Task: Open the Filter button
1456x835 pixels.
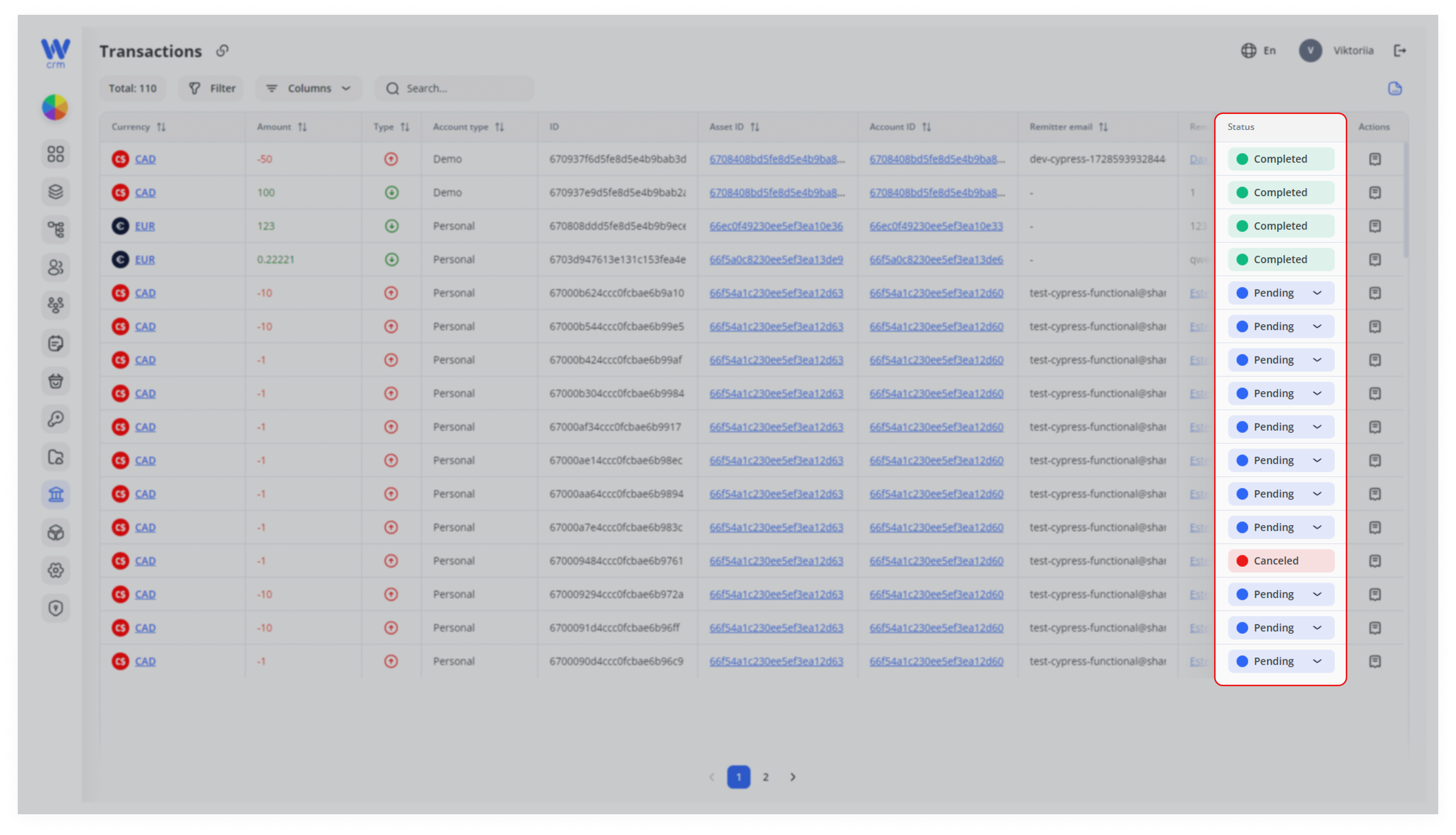Action: click(212, 88)
